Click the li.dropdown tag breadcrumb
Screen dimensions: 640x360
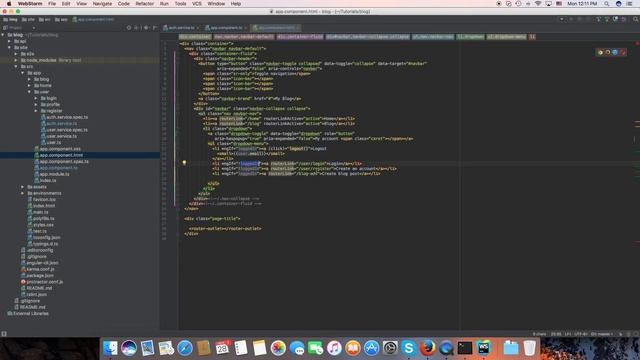470,37
